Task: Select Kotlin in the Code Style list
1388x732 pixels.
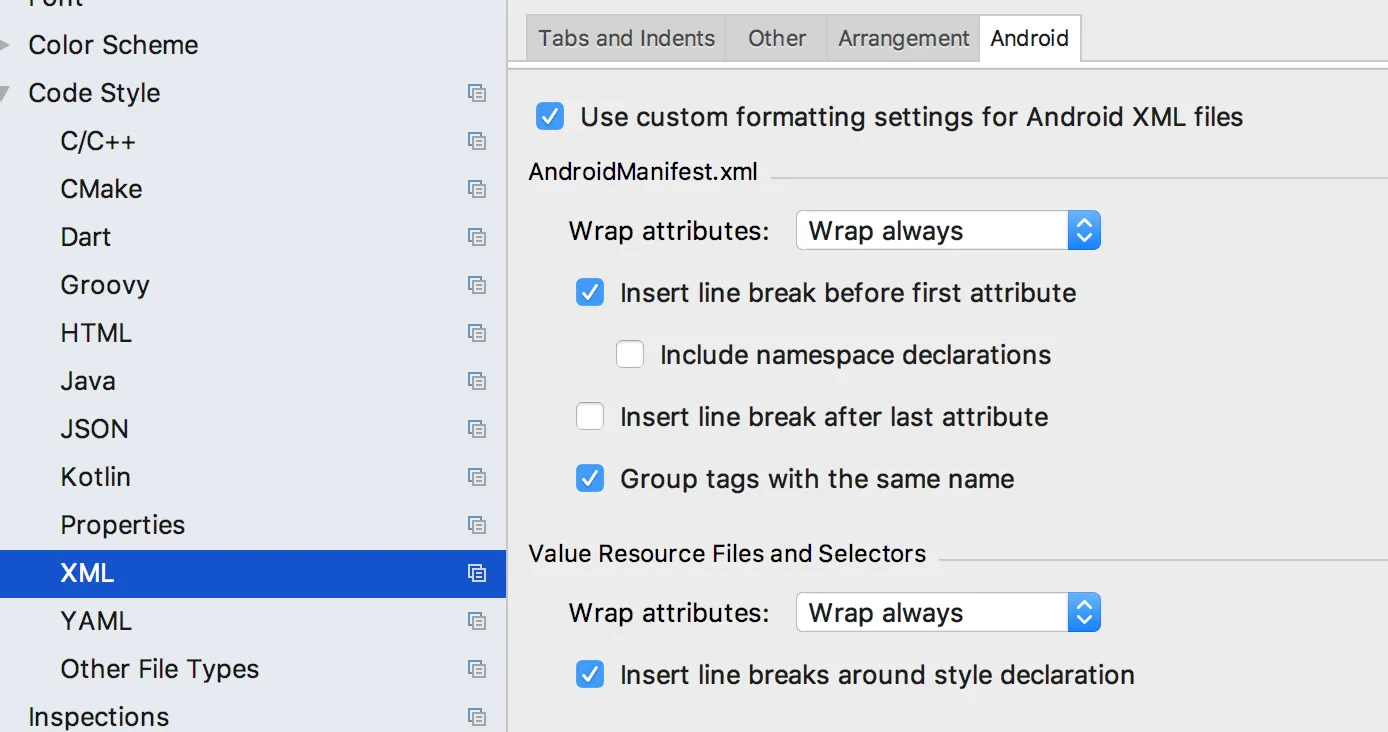Action: pos(95,477)
